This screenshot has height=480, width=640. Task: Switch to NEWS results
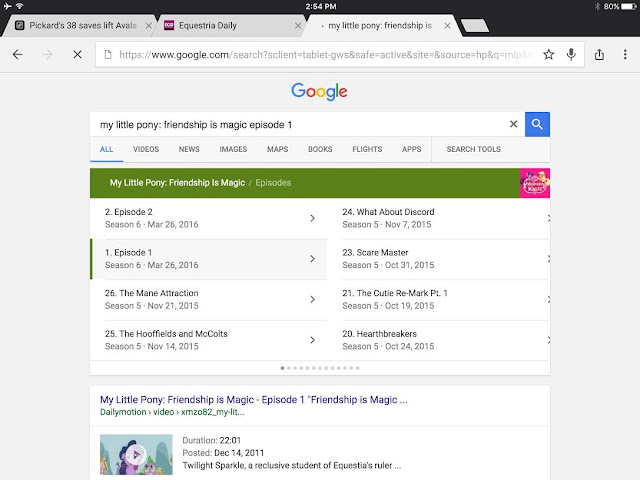tap(189, 149)
